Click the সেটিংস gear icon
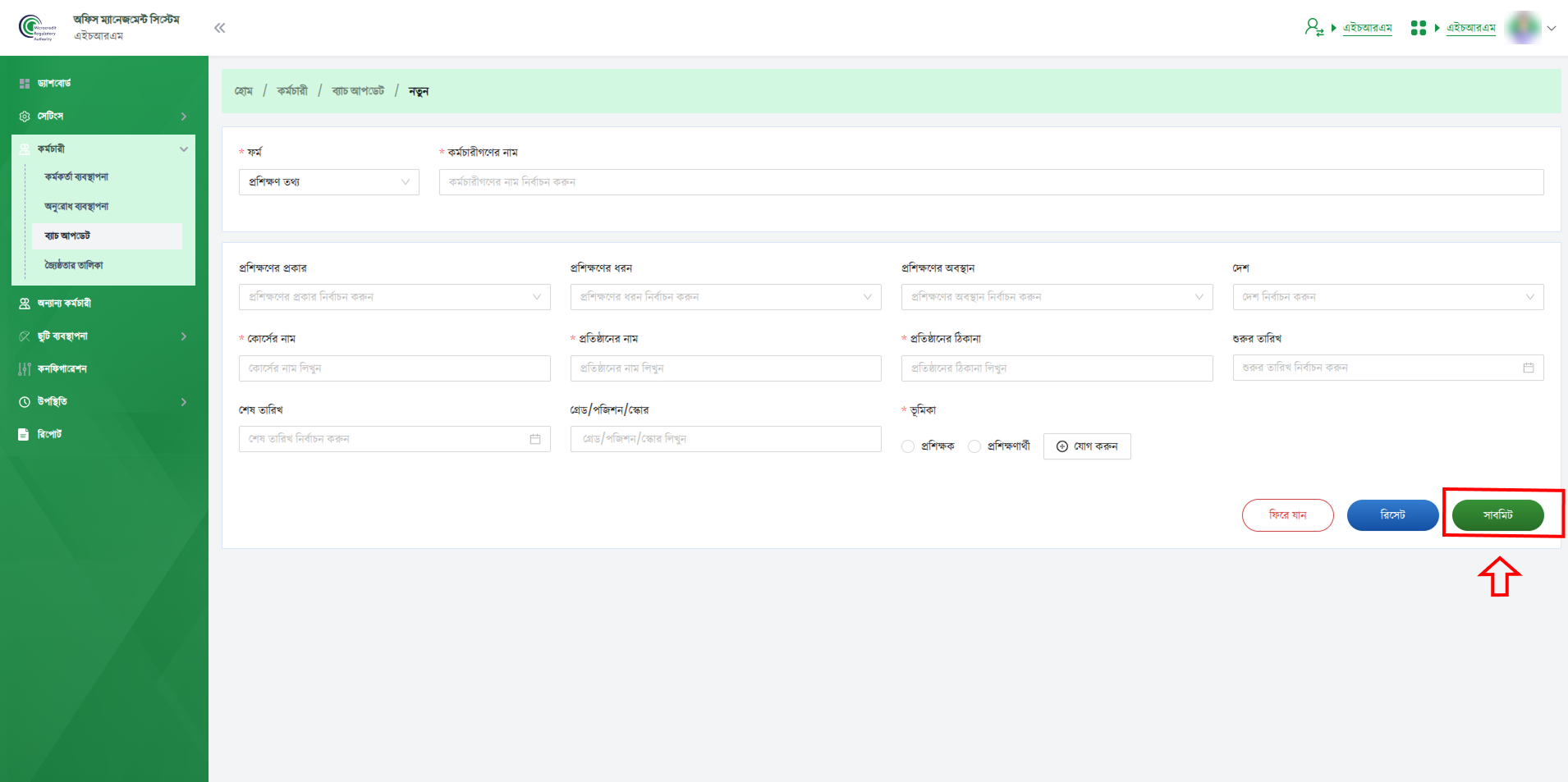Image resolution: width=1568 pixels, height=782 pixels. [x=25, y=117]
